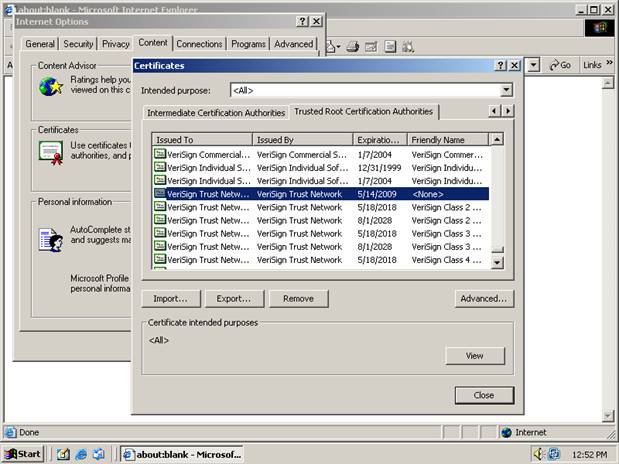
Task: Sort by the Expiration column header
Action: click(x=380, y=139)
